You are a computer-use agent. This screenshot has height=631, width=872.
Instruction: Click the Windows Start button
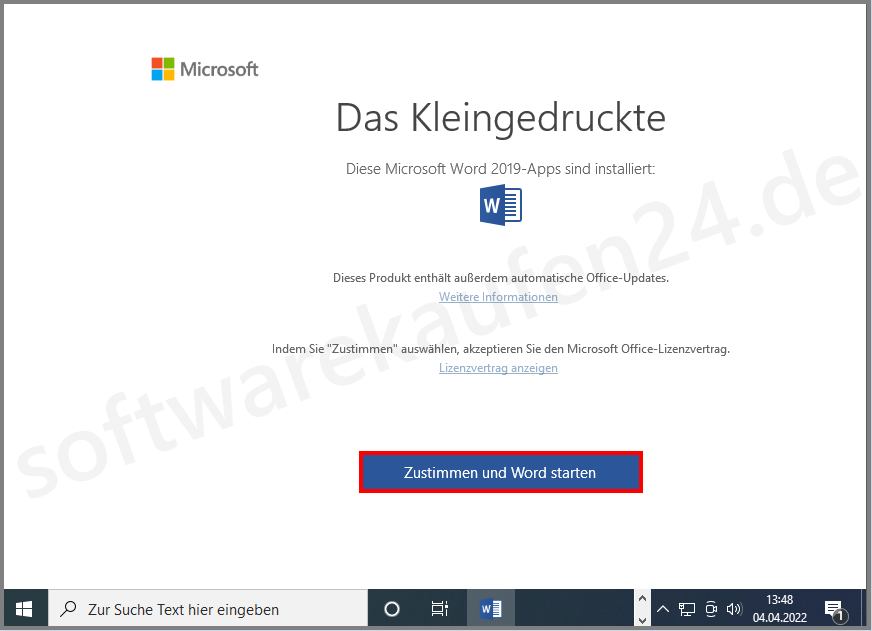(23, 607)
